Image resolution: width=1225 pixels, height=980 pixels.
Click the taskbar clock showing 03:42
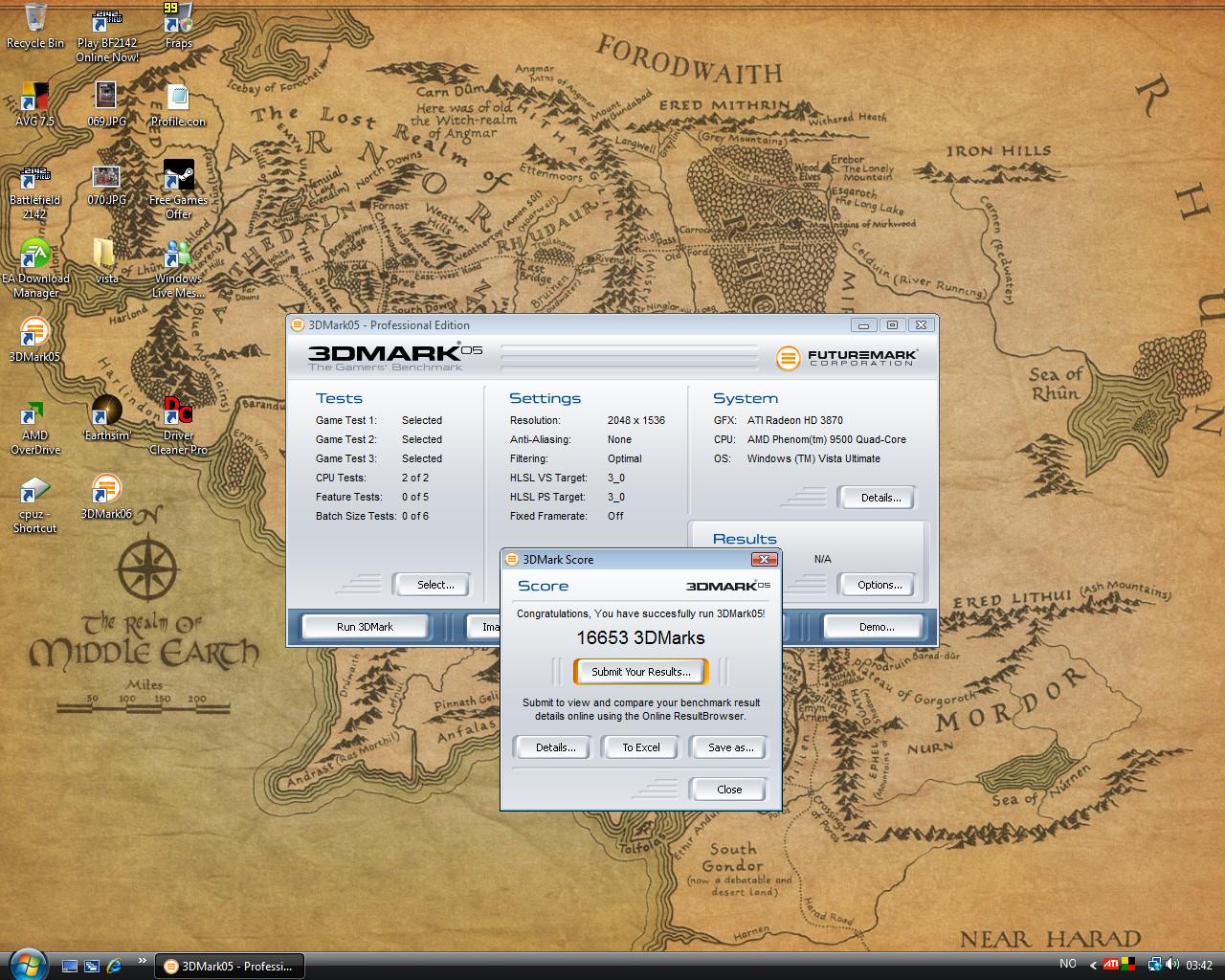(1199, 965)
